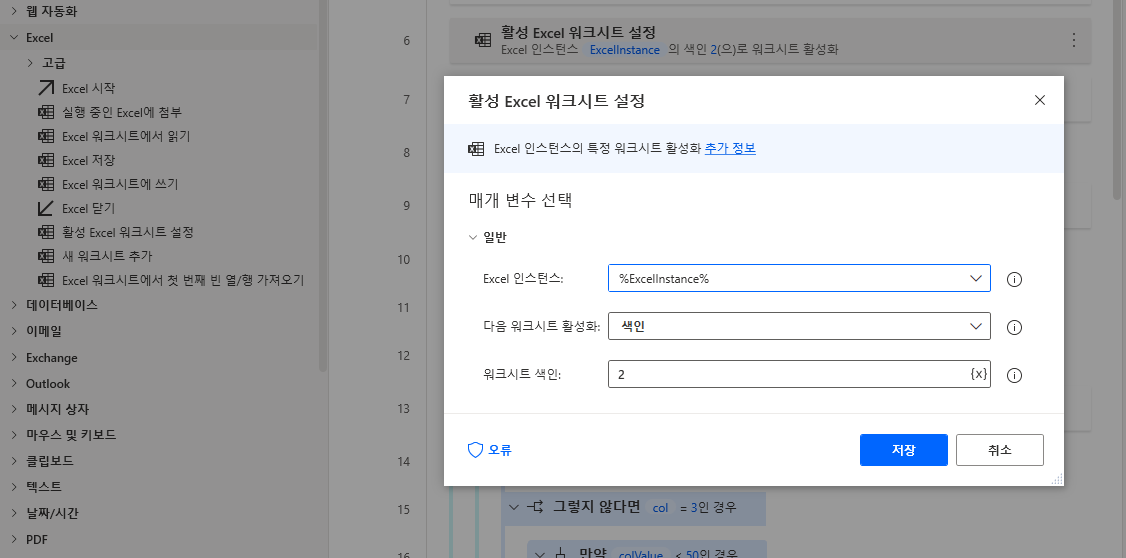Click the 새 워크시트 추가 icon
Screen dimensions: 1126x558
tap(46, 256)
